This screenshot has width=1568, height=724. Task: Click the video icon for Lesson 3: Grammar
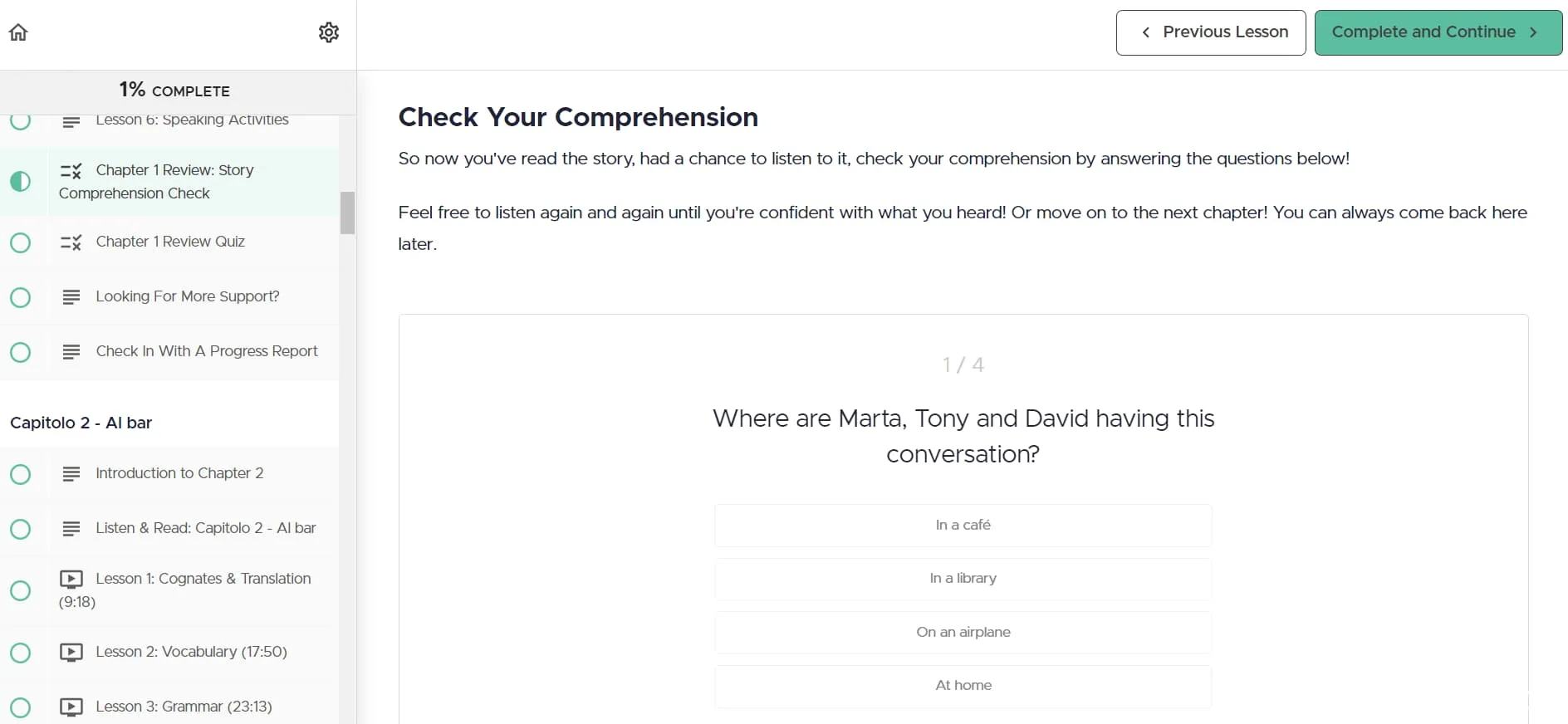(x=71, y=707)
